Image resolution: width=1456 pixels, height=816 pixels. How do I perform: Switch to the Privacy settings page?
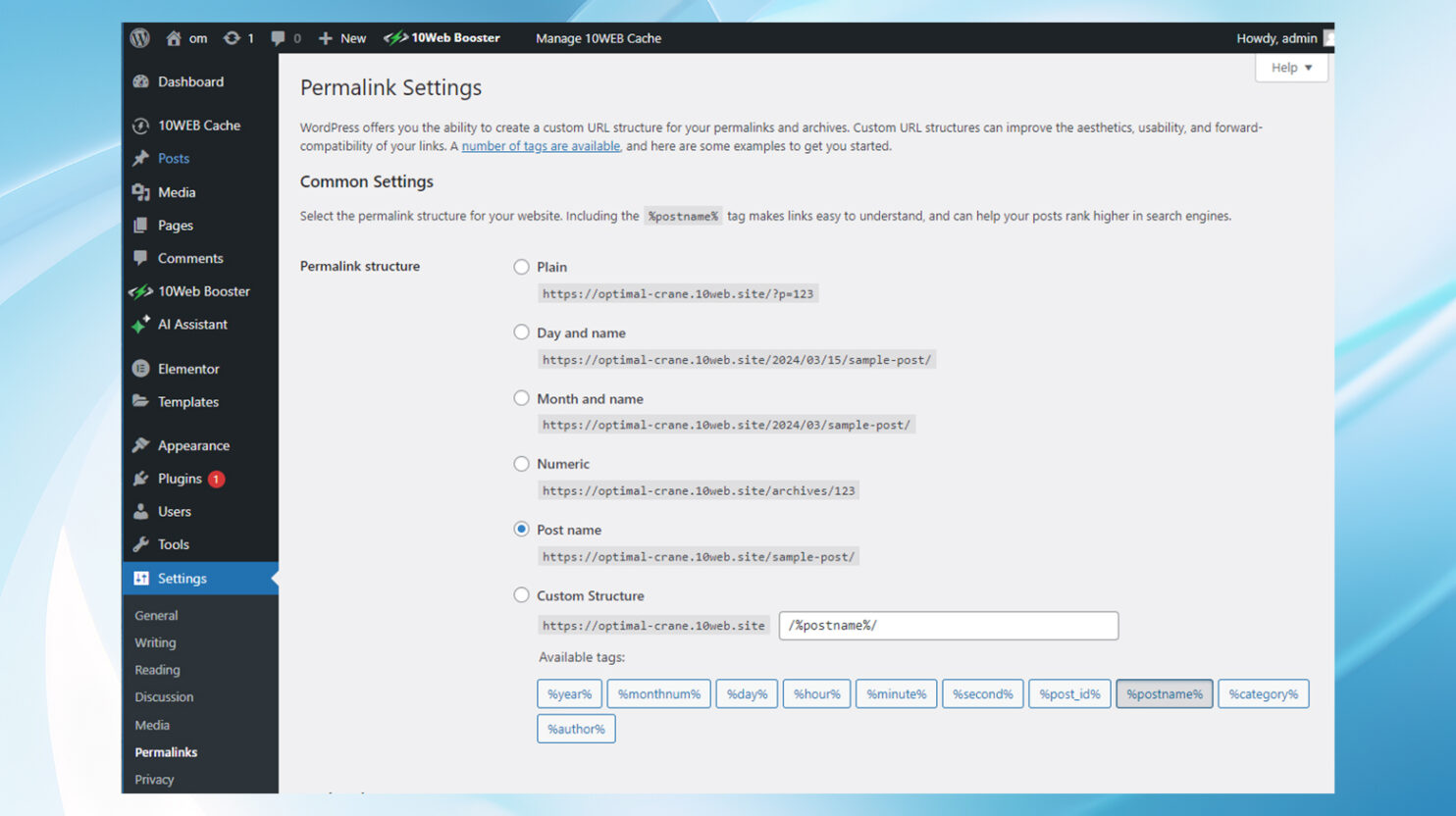click(x=154, y=779)
